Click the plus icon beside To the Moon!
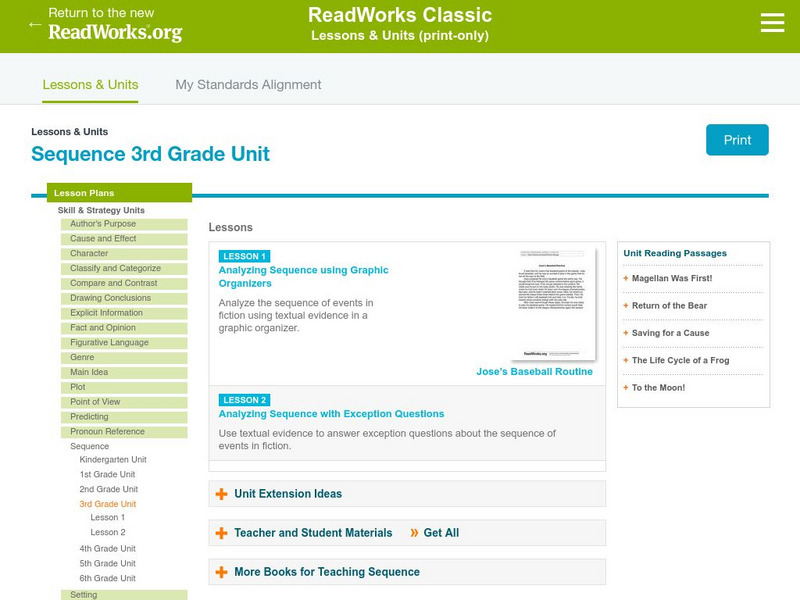Image resolution: width=800 pixels, height=600 pixels. (x=626, y=388)
